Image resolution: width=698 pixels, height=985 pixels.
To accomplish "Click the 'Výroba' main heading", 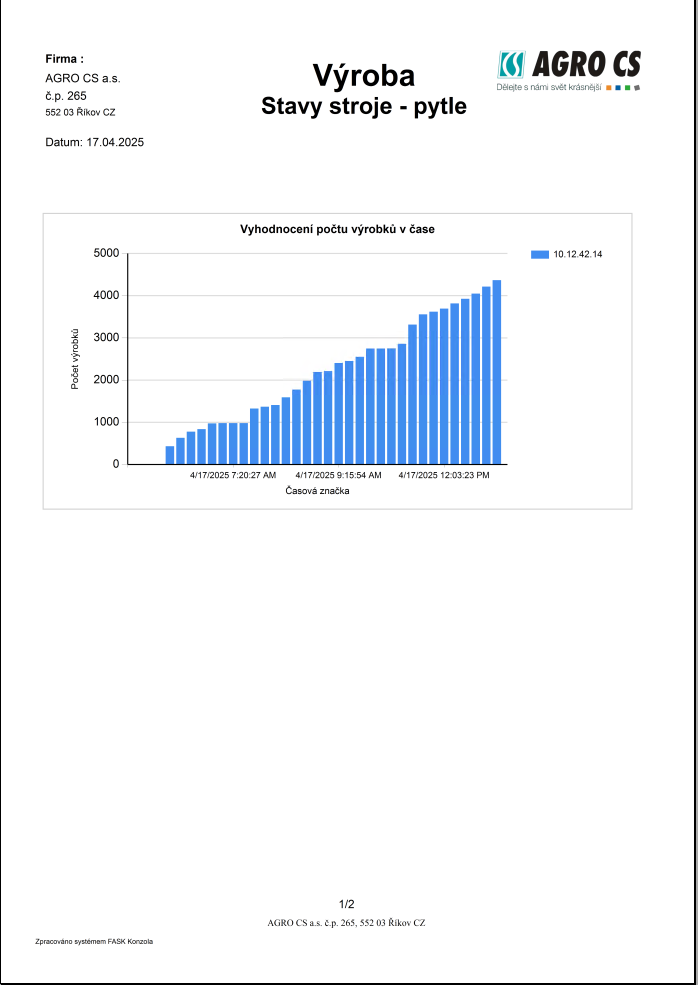I will click(x=363, y=75).
